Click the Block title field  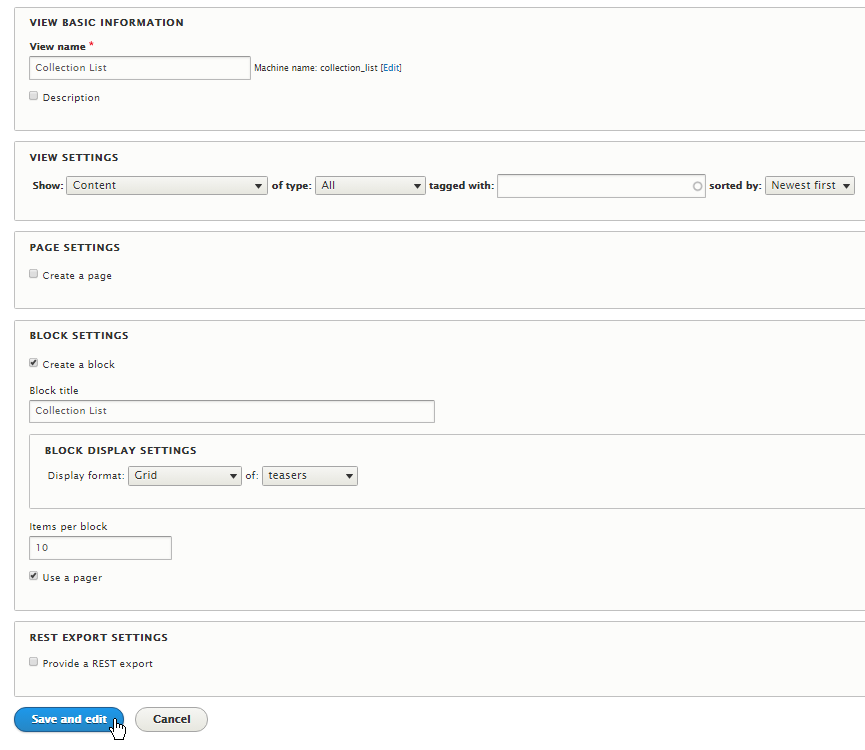point(231,411)
